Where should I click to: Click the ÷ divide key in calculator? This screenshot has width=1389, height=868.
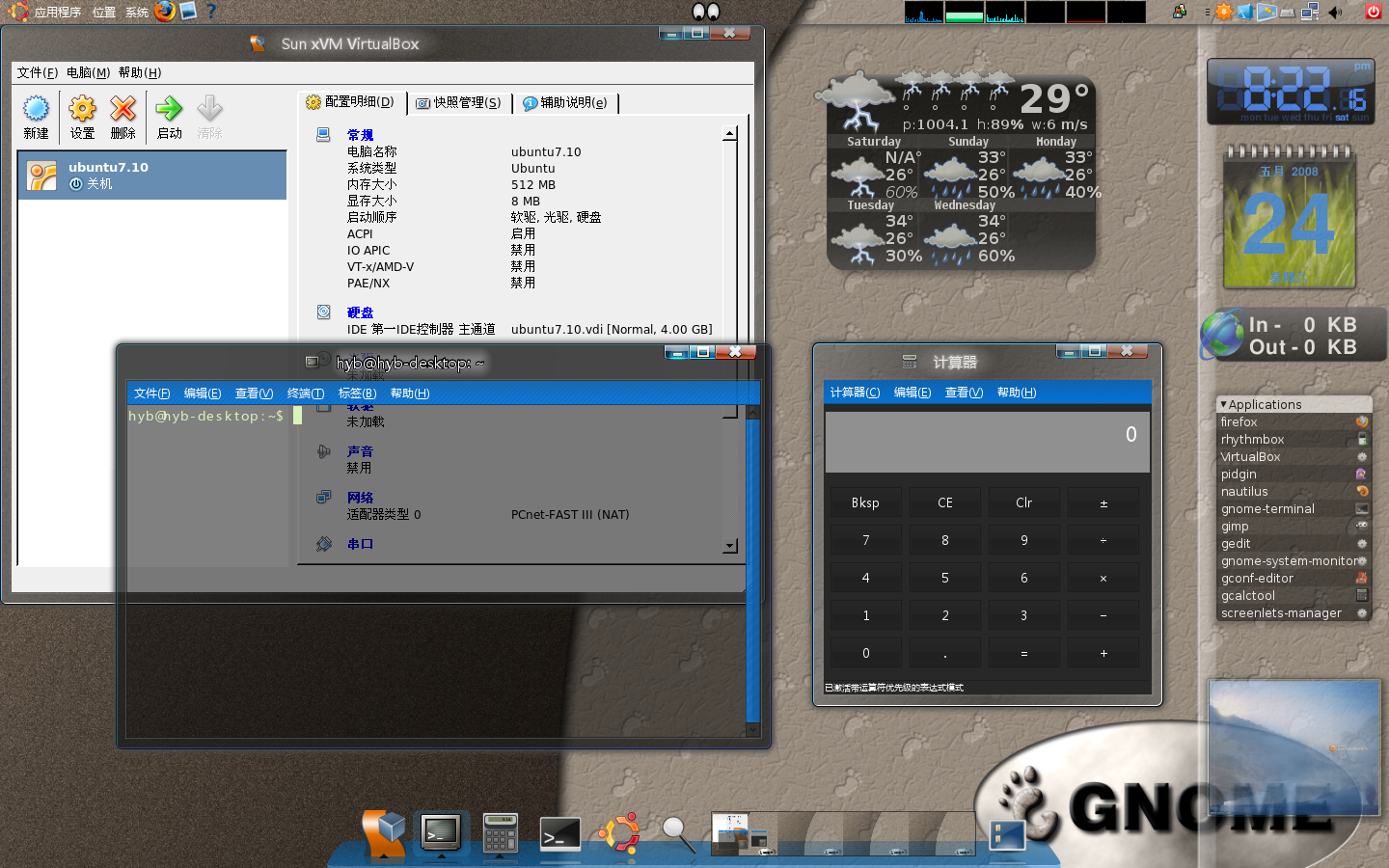tap(1103, 540)
